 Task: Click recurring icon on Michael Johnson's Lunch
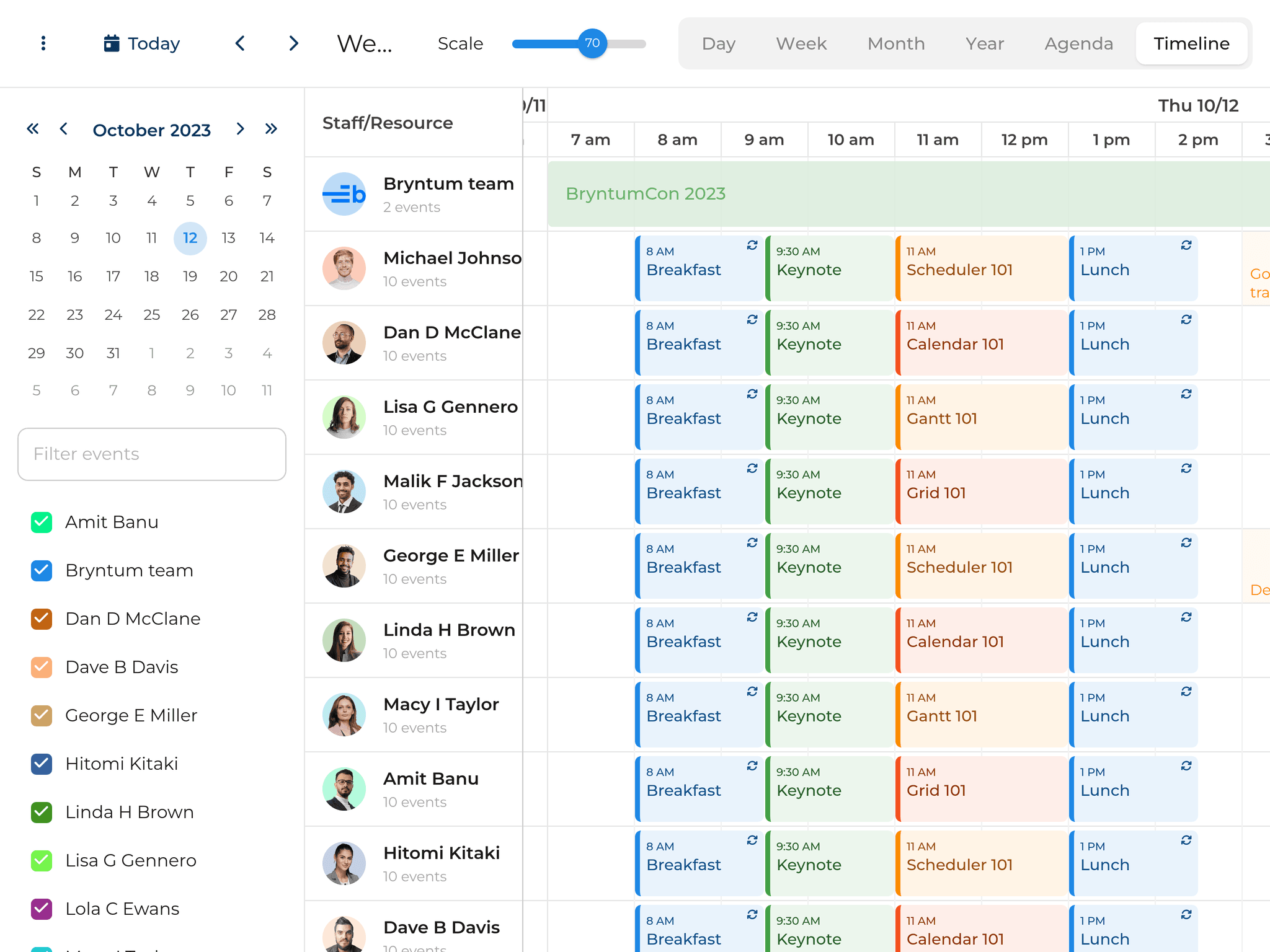tap(1186, 245)
